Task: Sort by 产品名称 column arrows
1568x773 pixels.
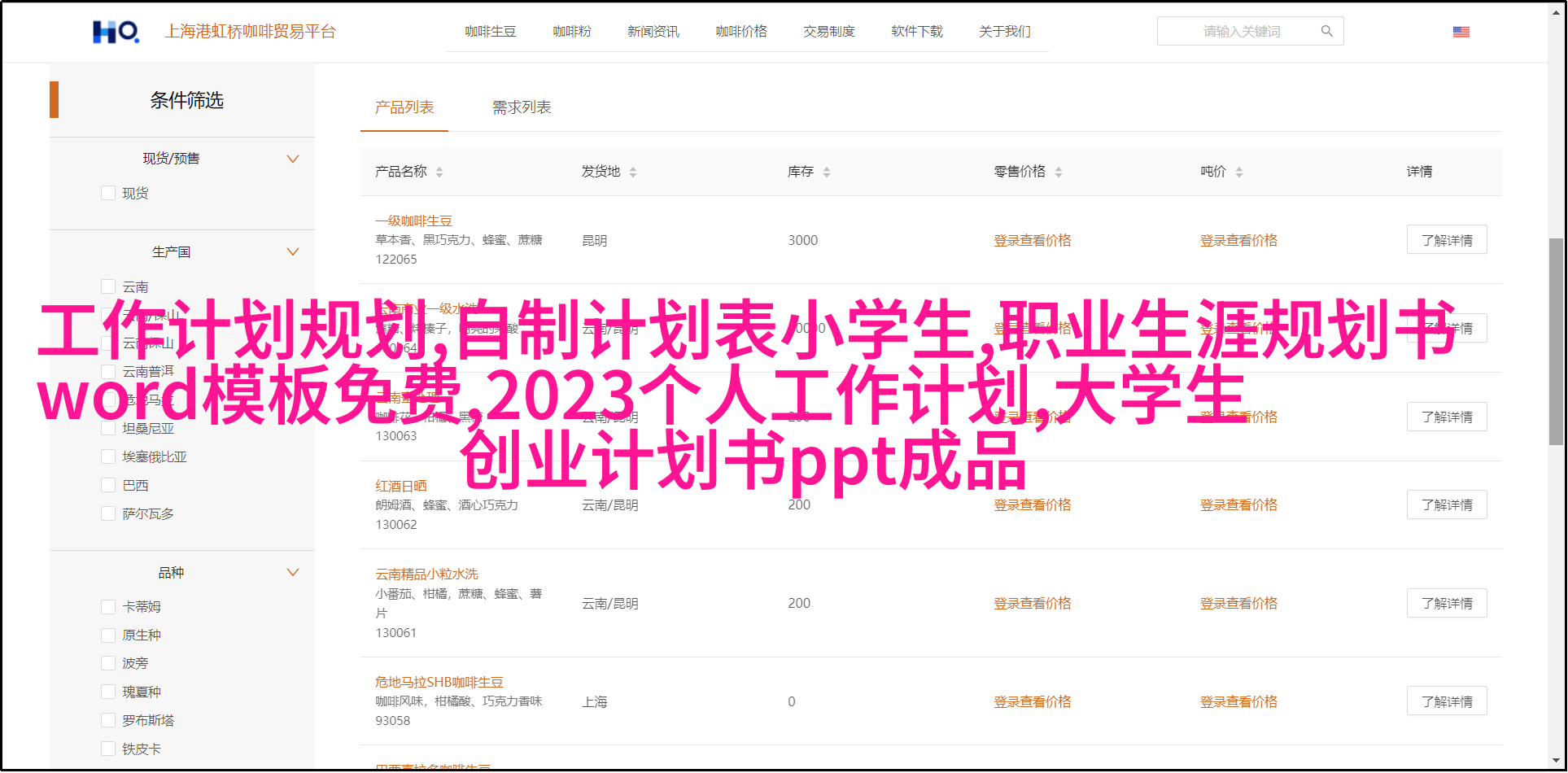Action: [x=439, y=172]
